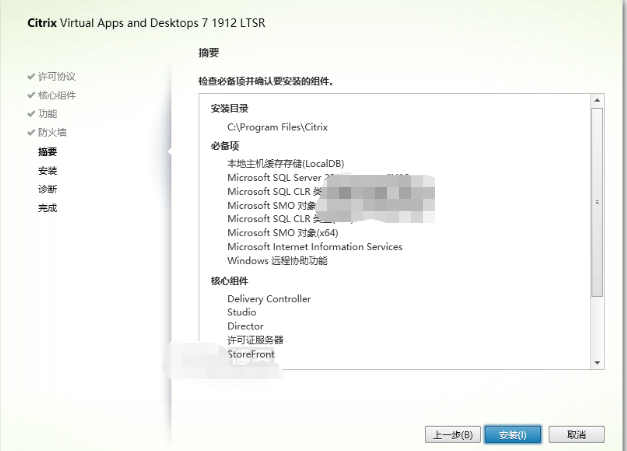Click the 检查必备项并确认要安装的组件 instruction text
This screenshot has height=451, width=627.
click(266, 82)
